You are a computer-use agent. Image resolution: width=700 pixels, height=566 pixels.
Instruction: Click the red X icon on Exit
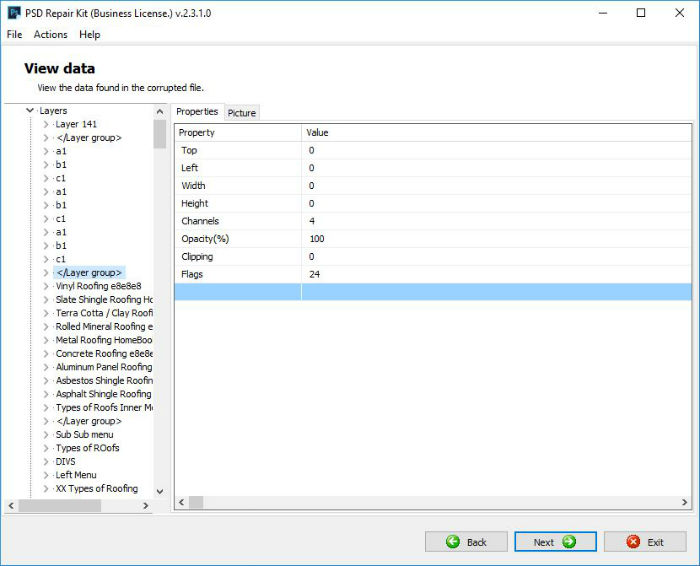(x=633, y=542)
